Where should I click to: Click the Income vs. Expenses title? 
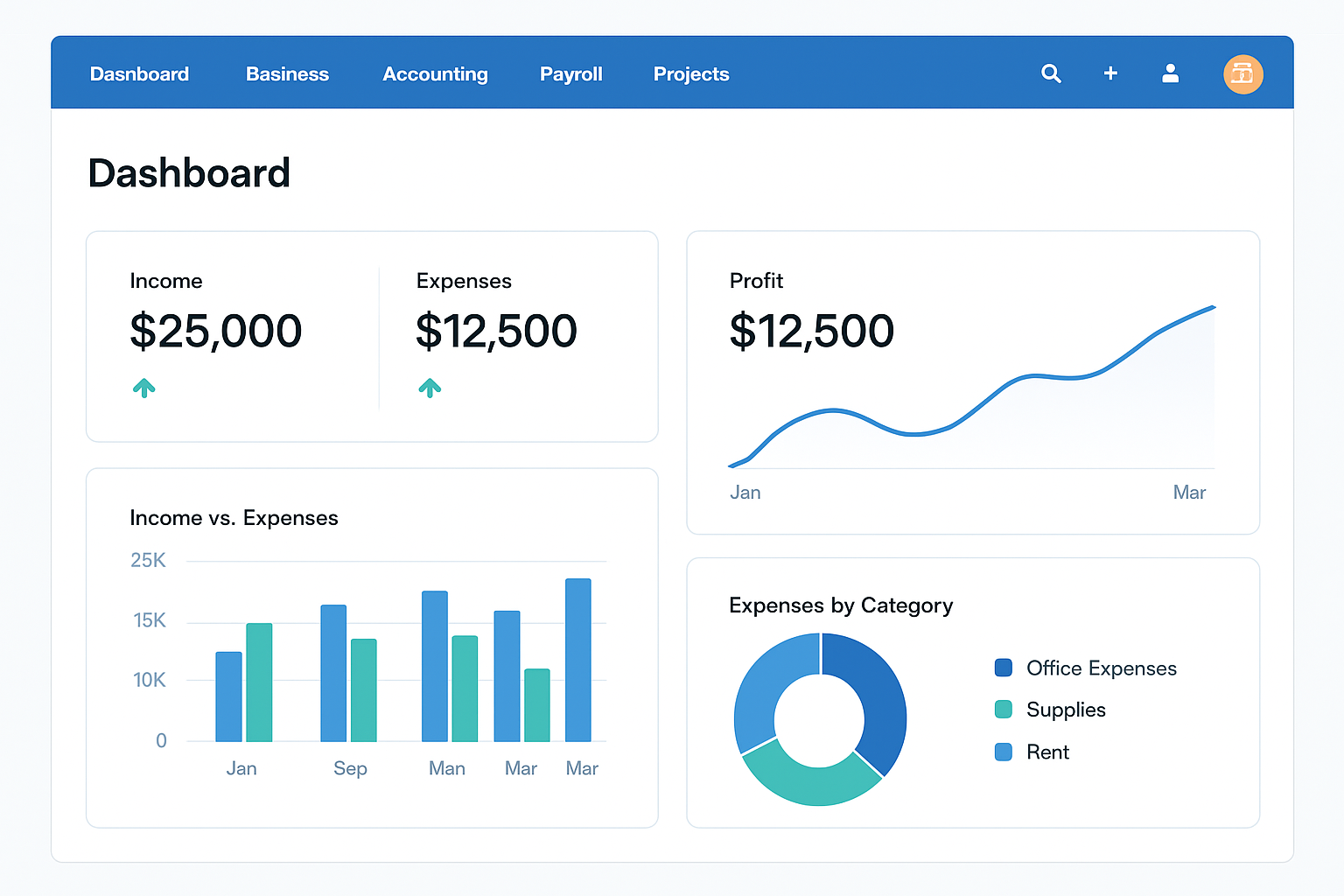coord(234,518)
